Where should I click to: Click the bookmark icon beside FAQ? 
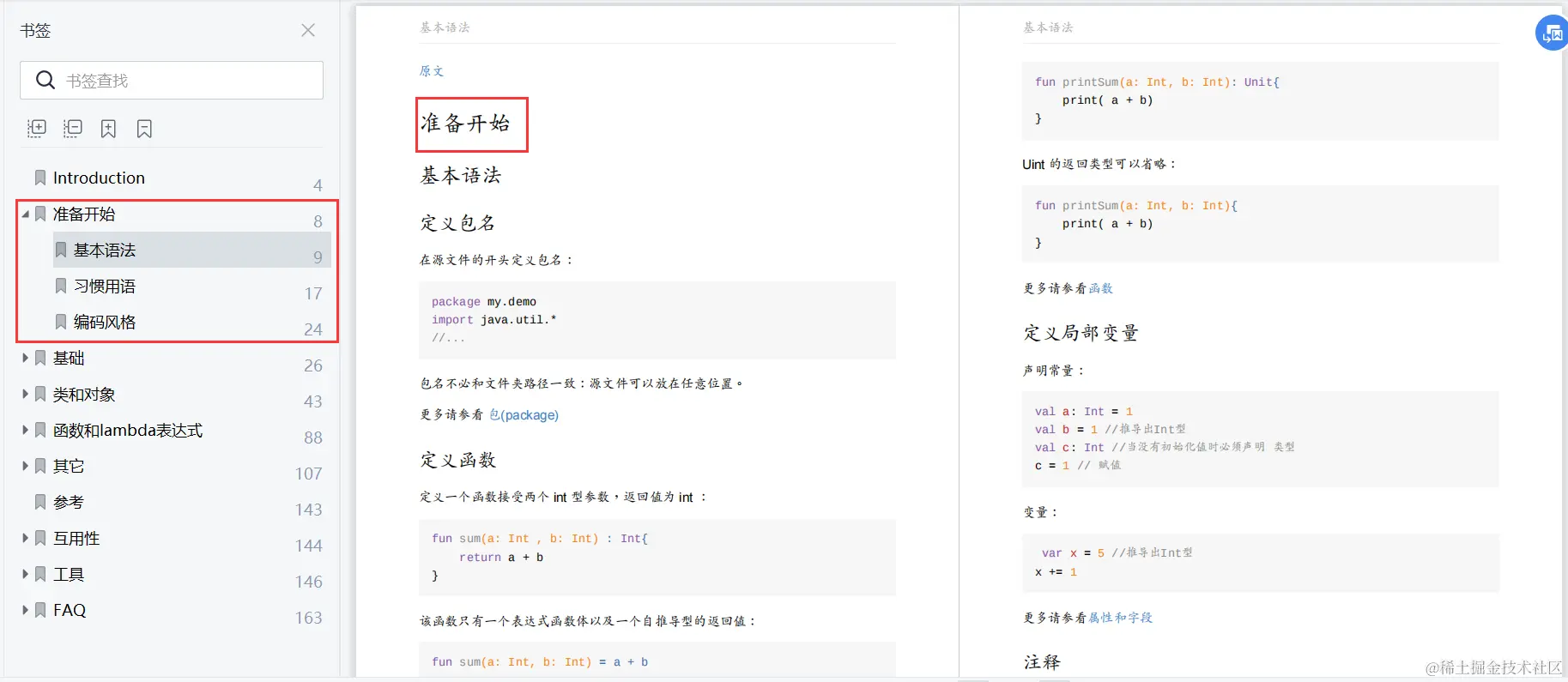pyautogui.click(x=40, y=610)
